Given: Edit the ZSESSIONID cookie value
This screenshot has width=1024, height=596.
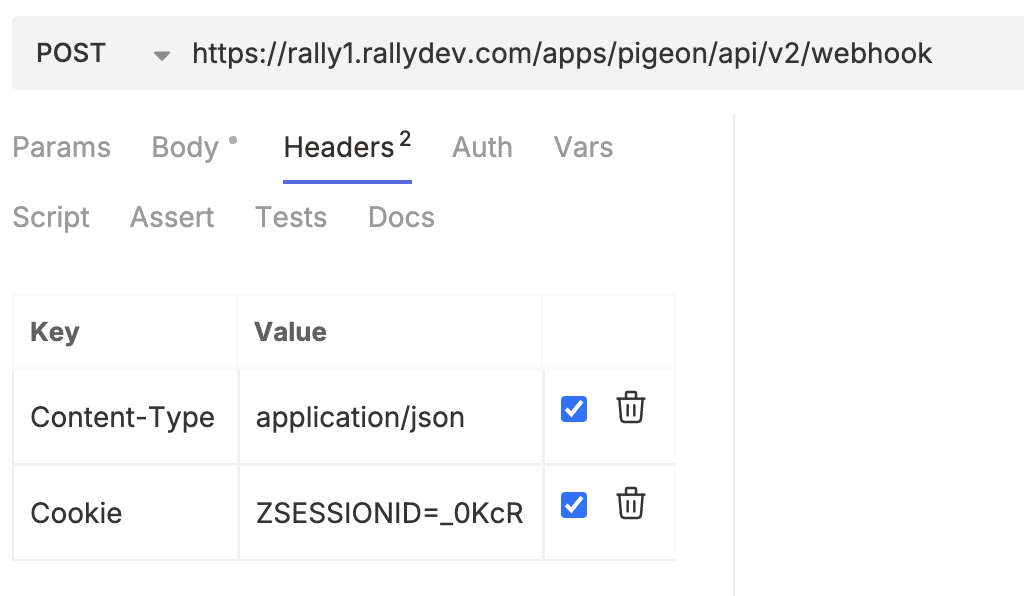Looking at the screenshot, I should [x=389, y=513].
